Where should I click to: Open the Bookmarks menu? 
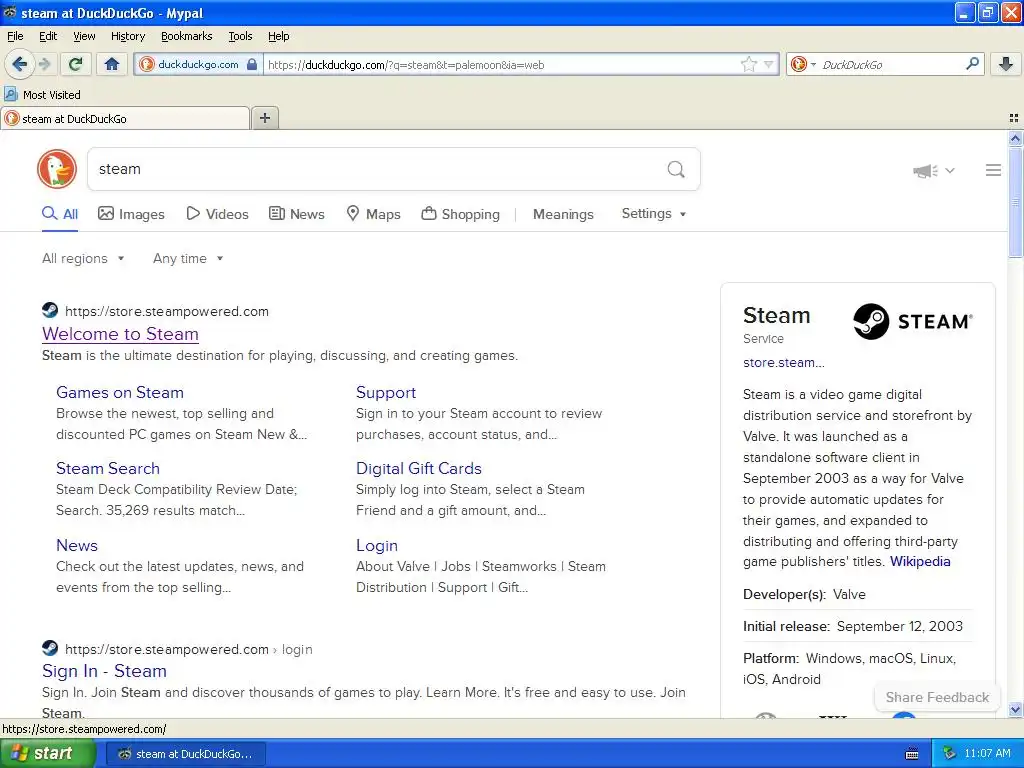tap(186, 37)
